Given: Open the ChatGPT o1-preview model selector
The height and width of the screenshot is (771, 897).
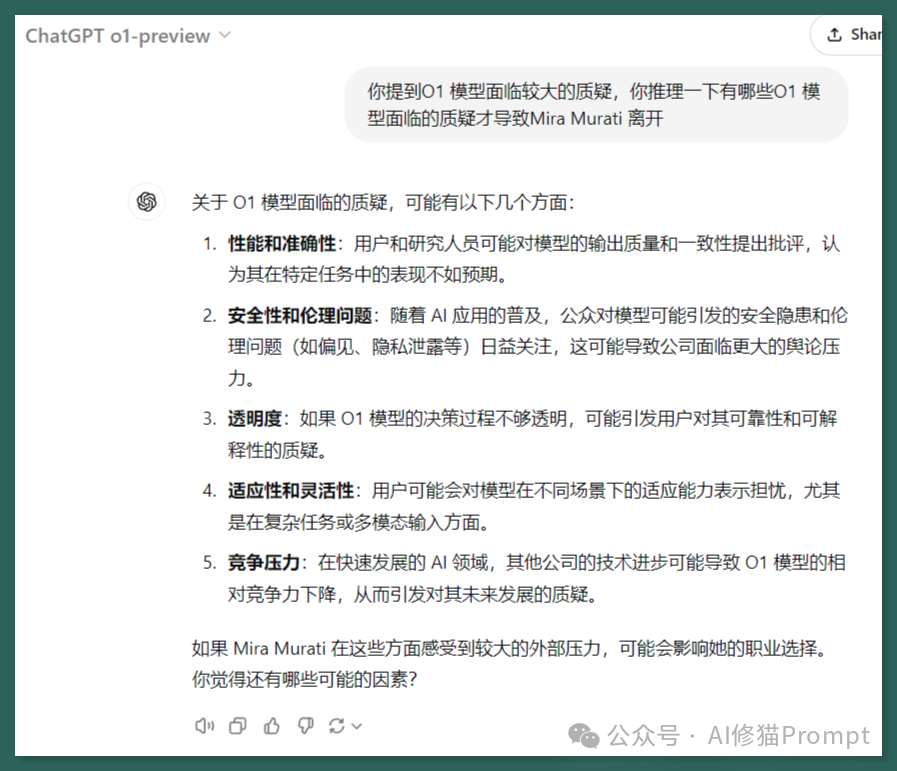Looking at the screenshot, I should [x=128, y=35].
